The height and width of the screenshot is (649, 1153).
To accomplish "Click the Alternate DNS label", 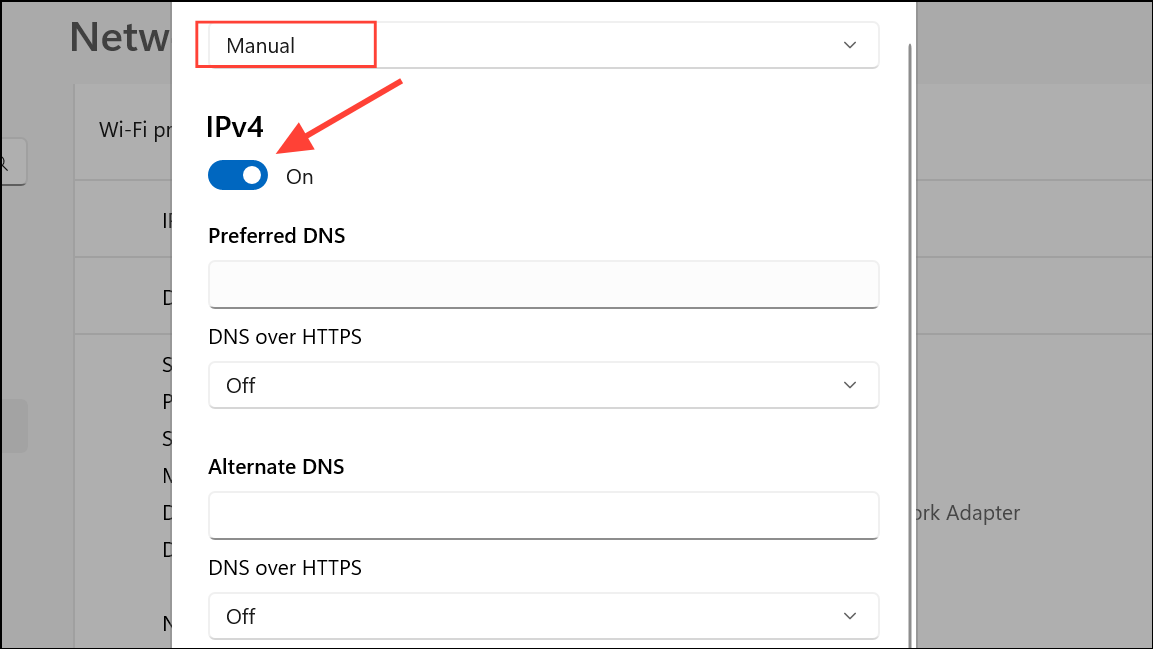I will [x=276, y=467].
